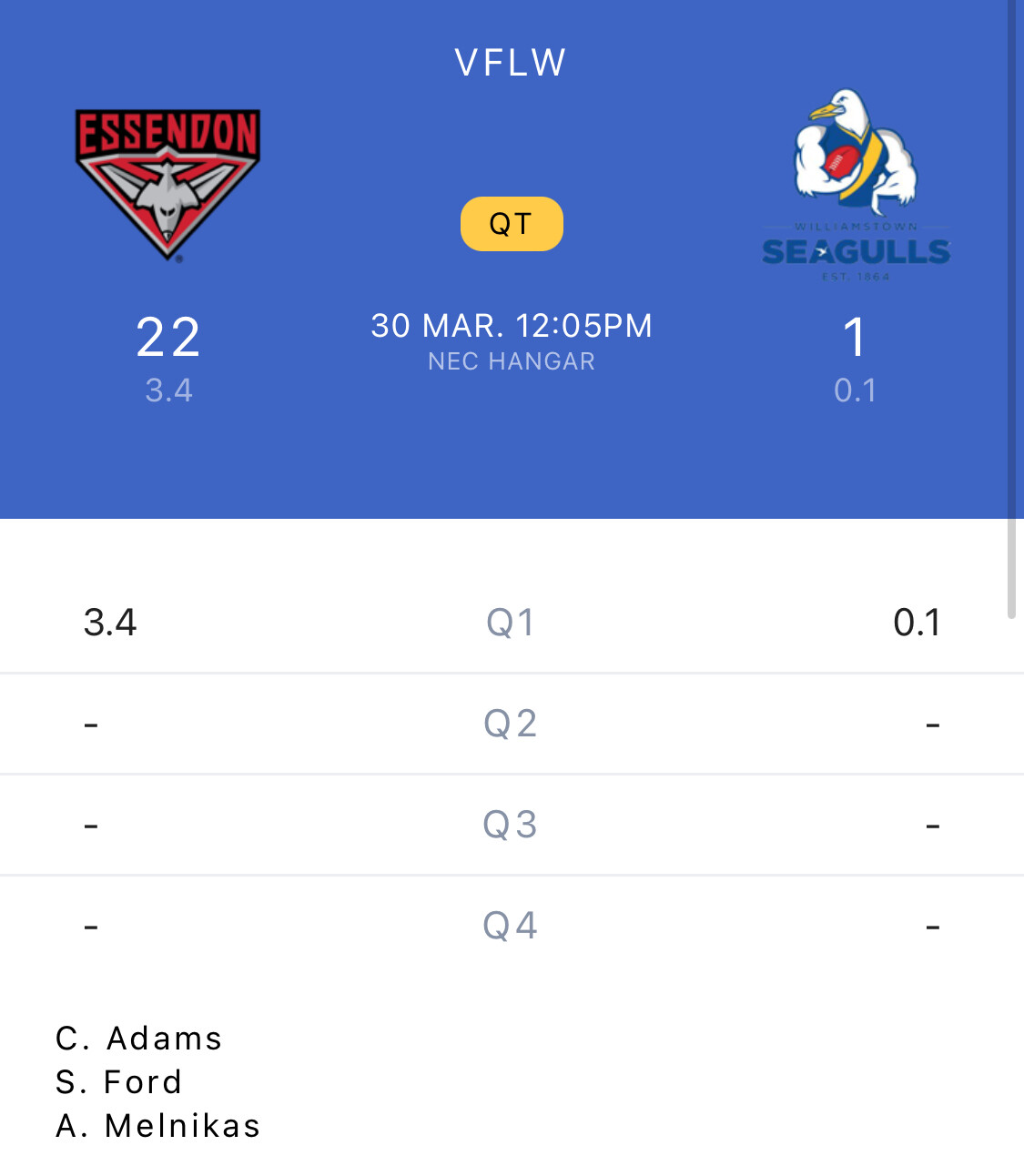Click Williamstown's total score of 1
Image resolution: width=1024 pixels, height=1176 pixels.
(x=855, y=337)
